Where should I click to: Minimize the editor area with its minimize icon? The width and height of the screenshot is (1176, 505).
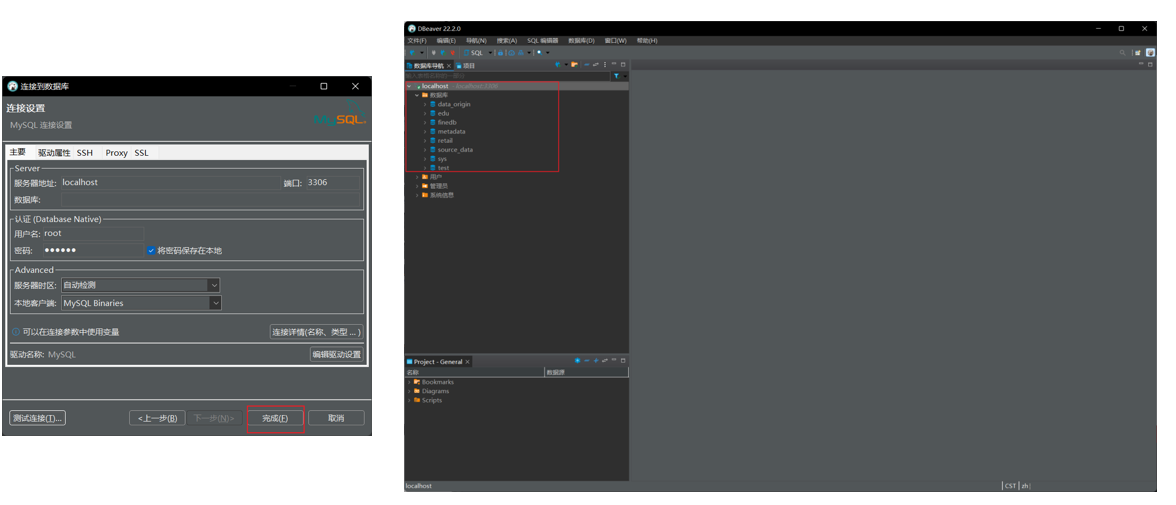tap(1142, 65)
